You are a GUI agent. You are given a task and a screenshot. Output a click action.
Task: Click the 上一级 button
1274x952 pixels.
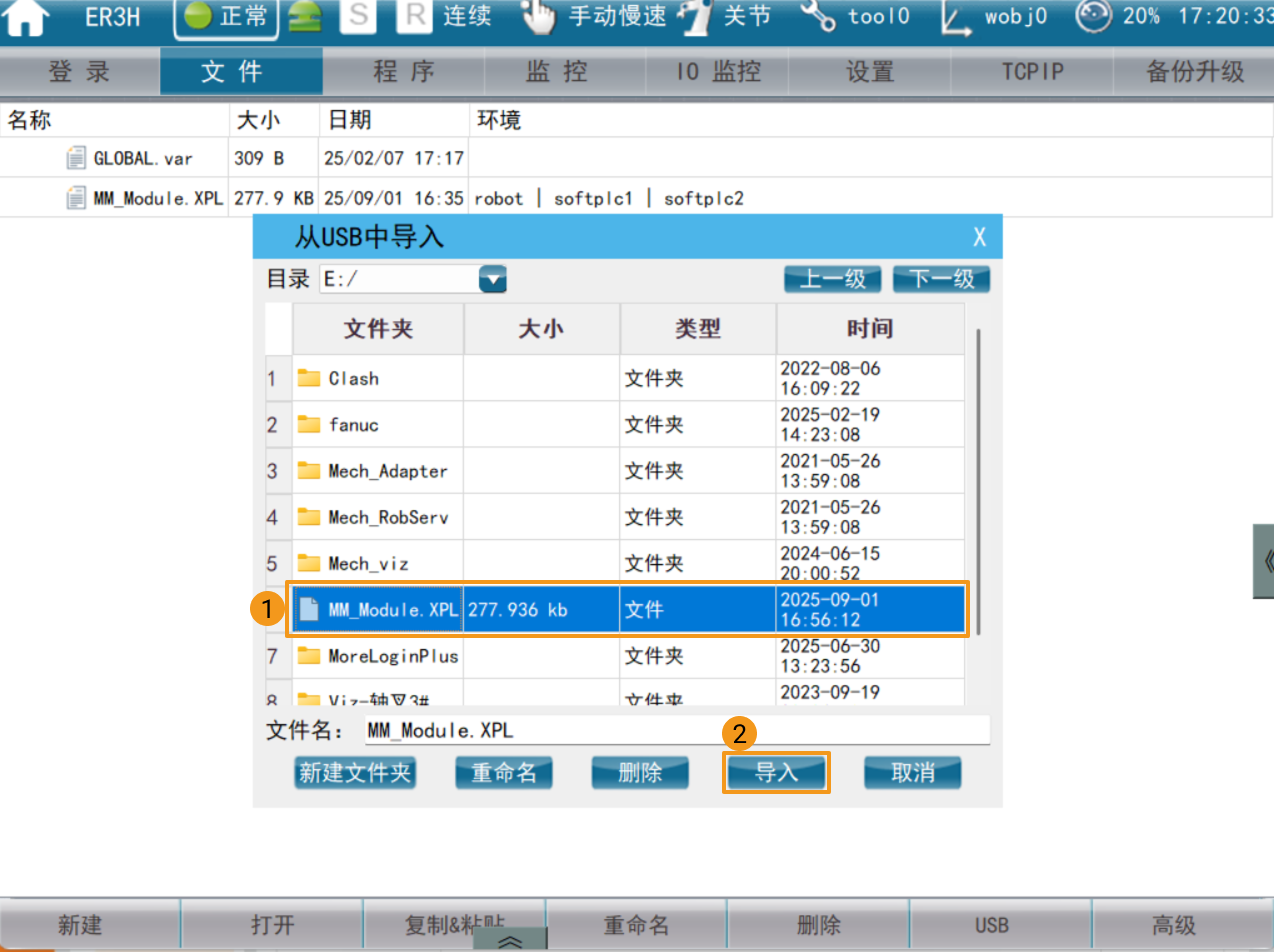tap(831, 279)
